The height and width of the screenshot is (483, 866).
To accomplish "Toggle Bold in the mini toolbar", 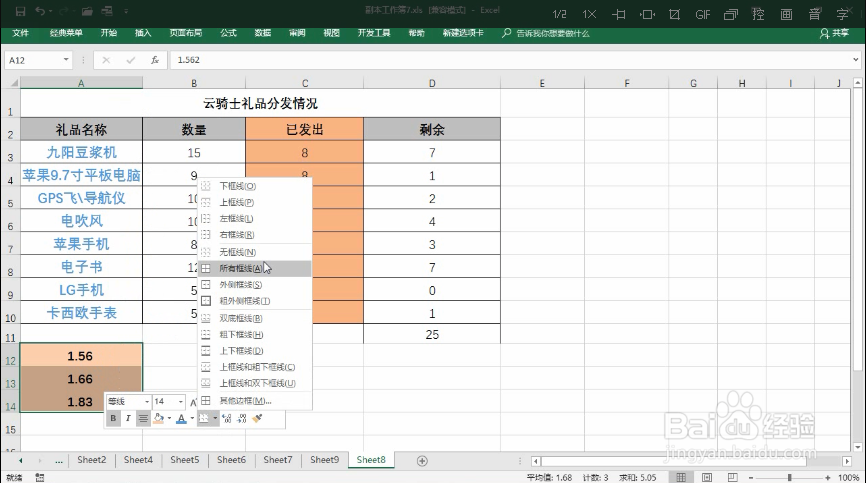I will [x=113, y=418].
